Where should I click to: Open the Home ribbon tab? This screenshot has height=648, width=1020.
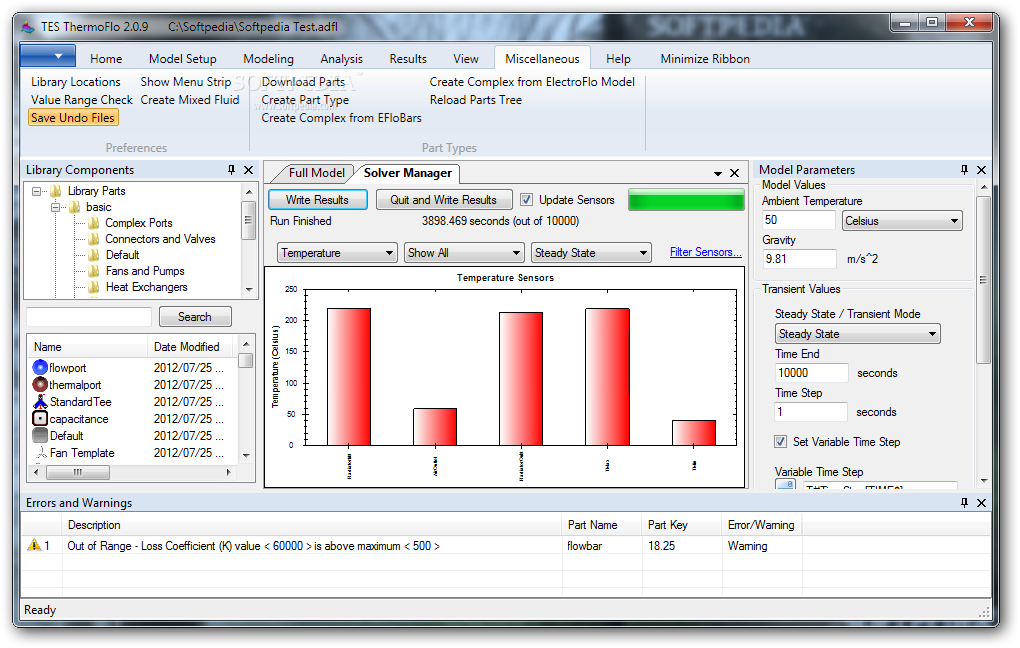click(x=106, y=59)
